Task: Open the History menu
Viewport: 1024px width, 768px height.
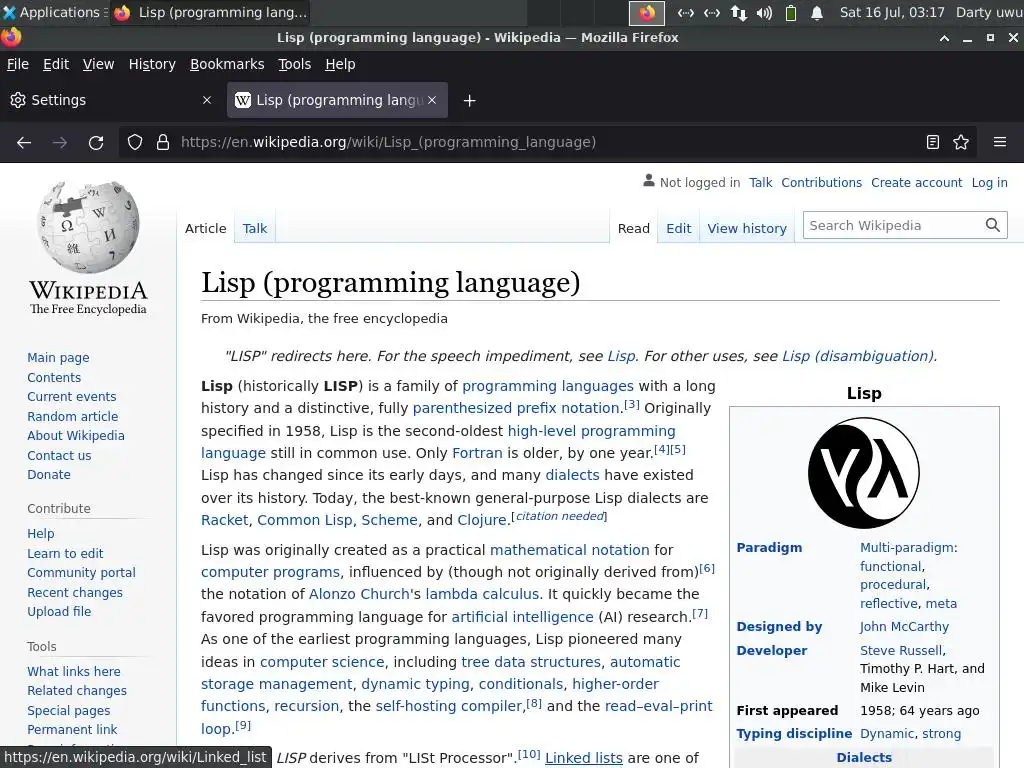Action: [152, 64]
